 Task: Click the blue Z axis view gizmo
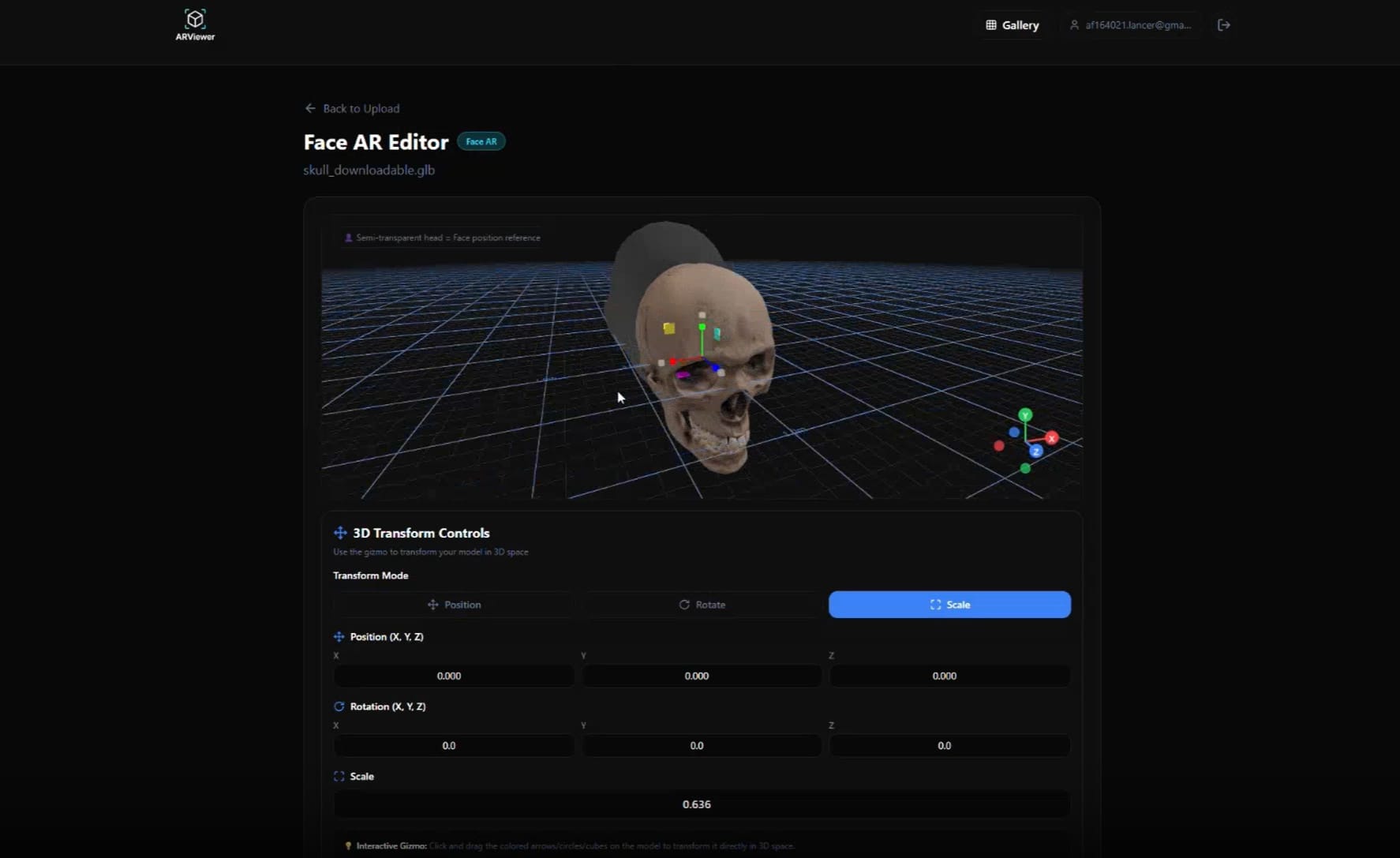[1036, 451]
